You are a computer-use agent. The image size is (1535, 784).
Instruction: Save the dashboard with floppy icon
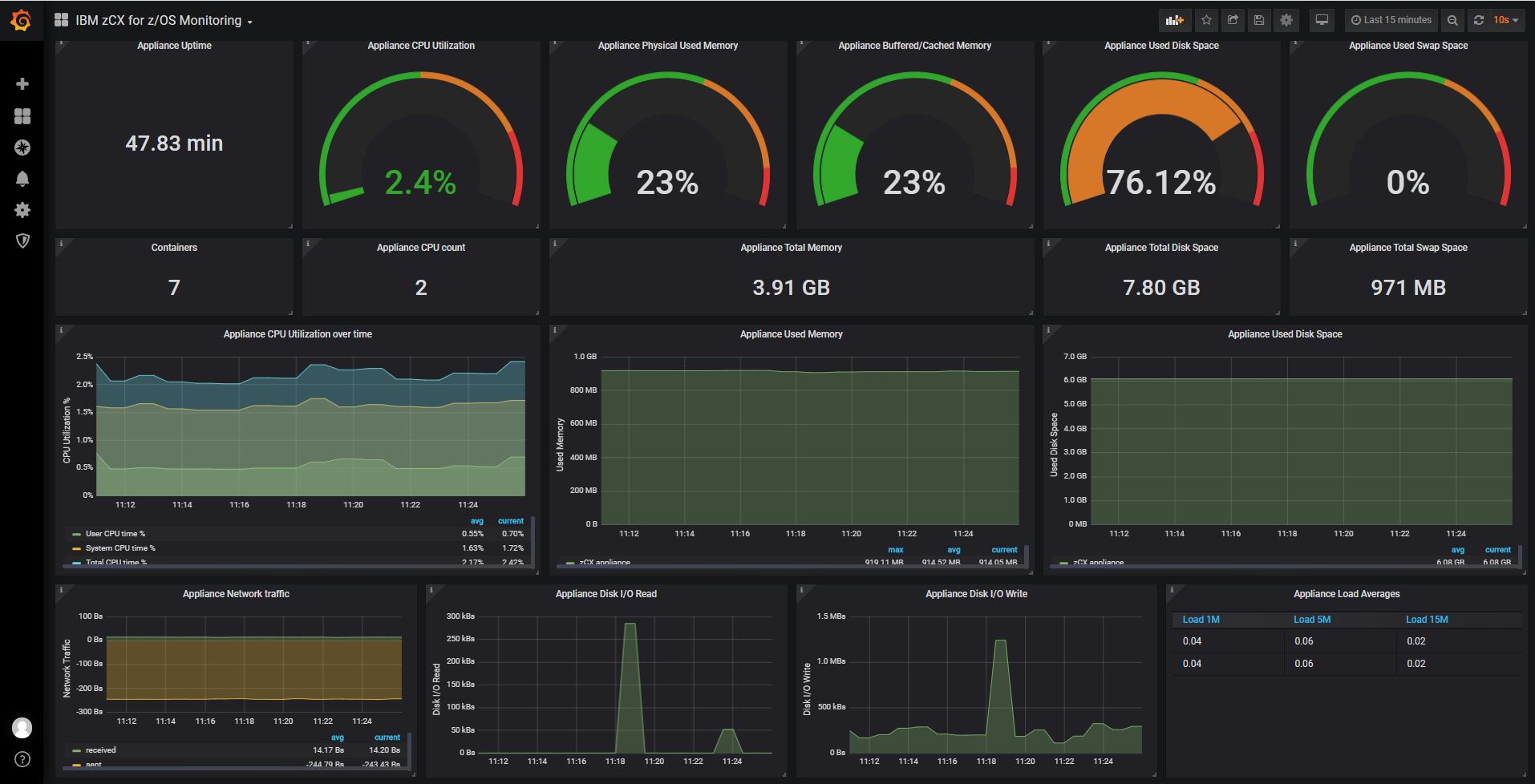[x=1259, y=20]
